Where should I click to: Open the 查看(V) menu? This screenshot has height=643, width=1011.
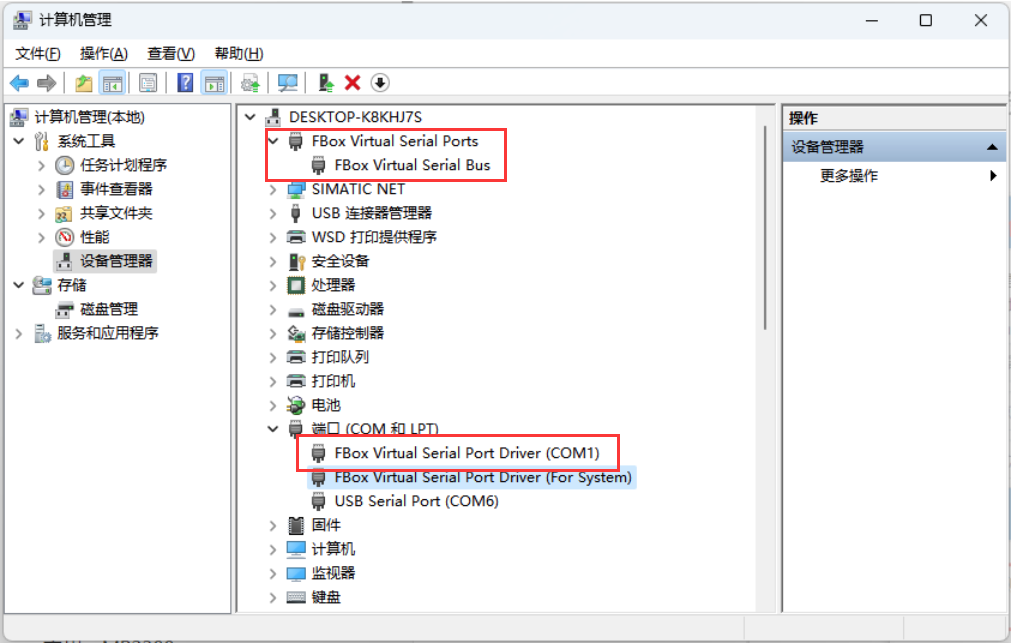170,53
